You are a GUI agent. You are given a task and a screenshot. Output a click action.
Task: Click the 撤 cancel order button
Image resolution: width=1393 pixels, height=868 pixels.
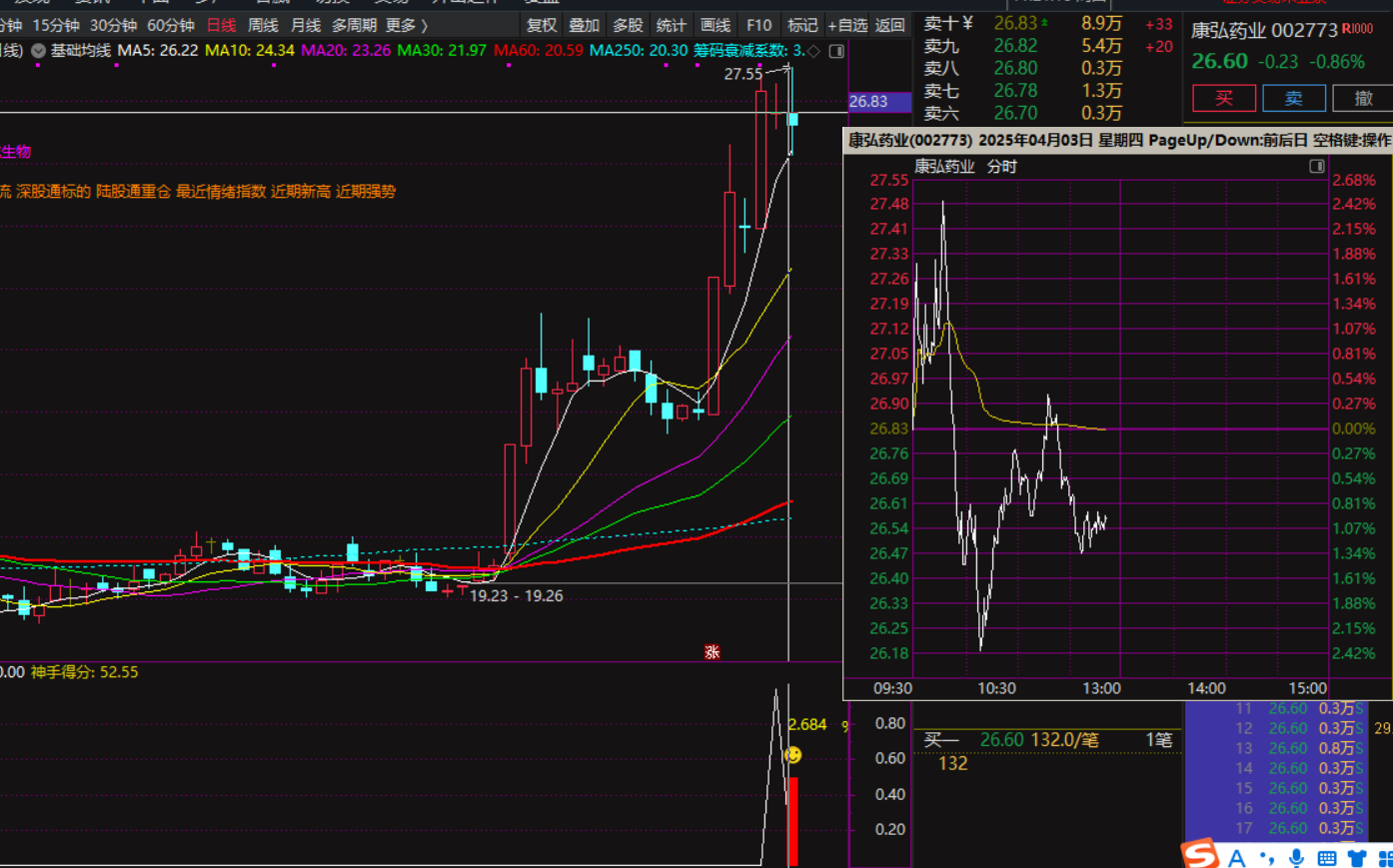pyautogui.click(x=1363, y=98)
